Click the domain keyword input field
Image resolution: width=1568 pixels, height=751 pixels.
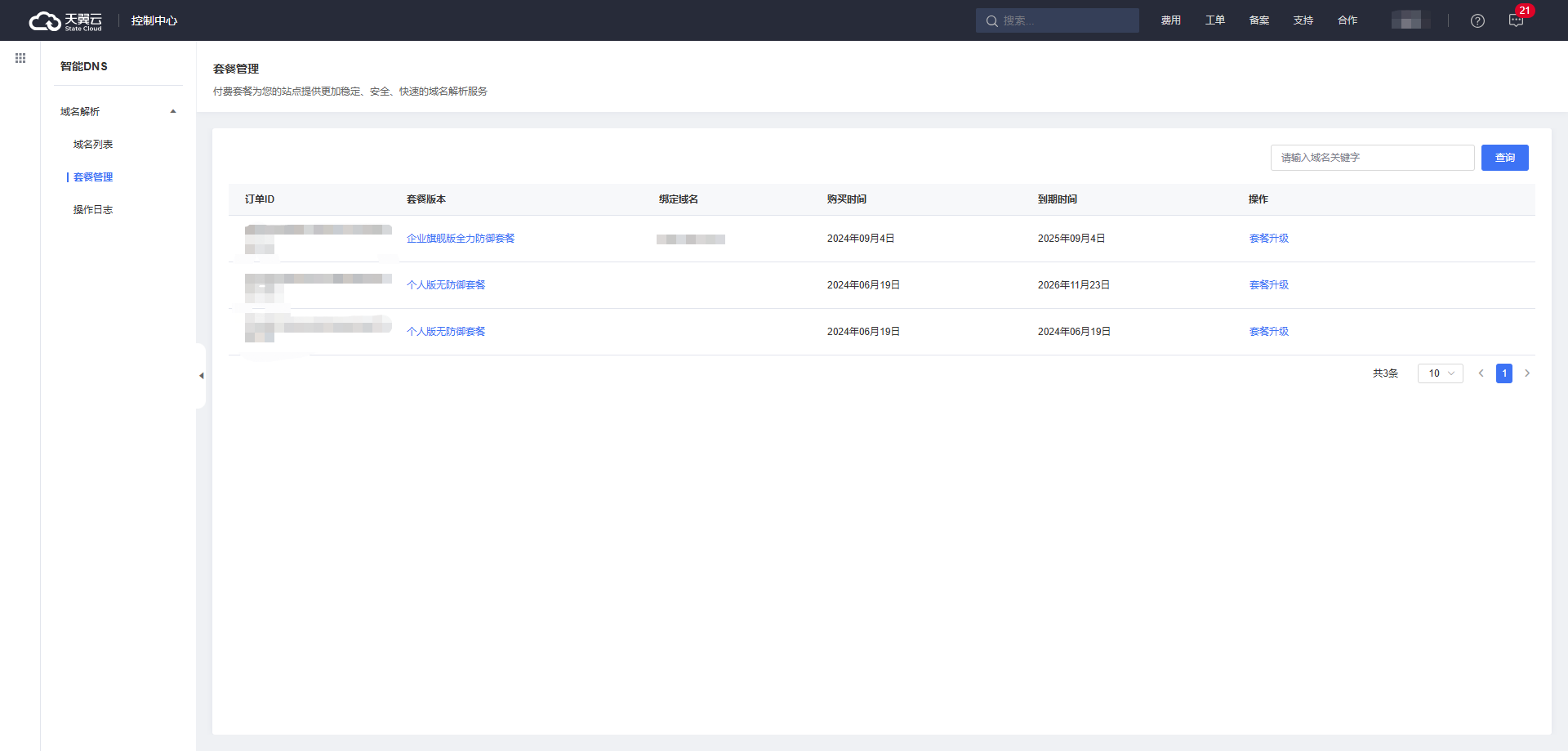click(x=1373, y=158)
